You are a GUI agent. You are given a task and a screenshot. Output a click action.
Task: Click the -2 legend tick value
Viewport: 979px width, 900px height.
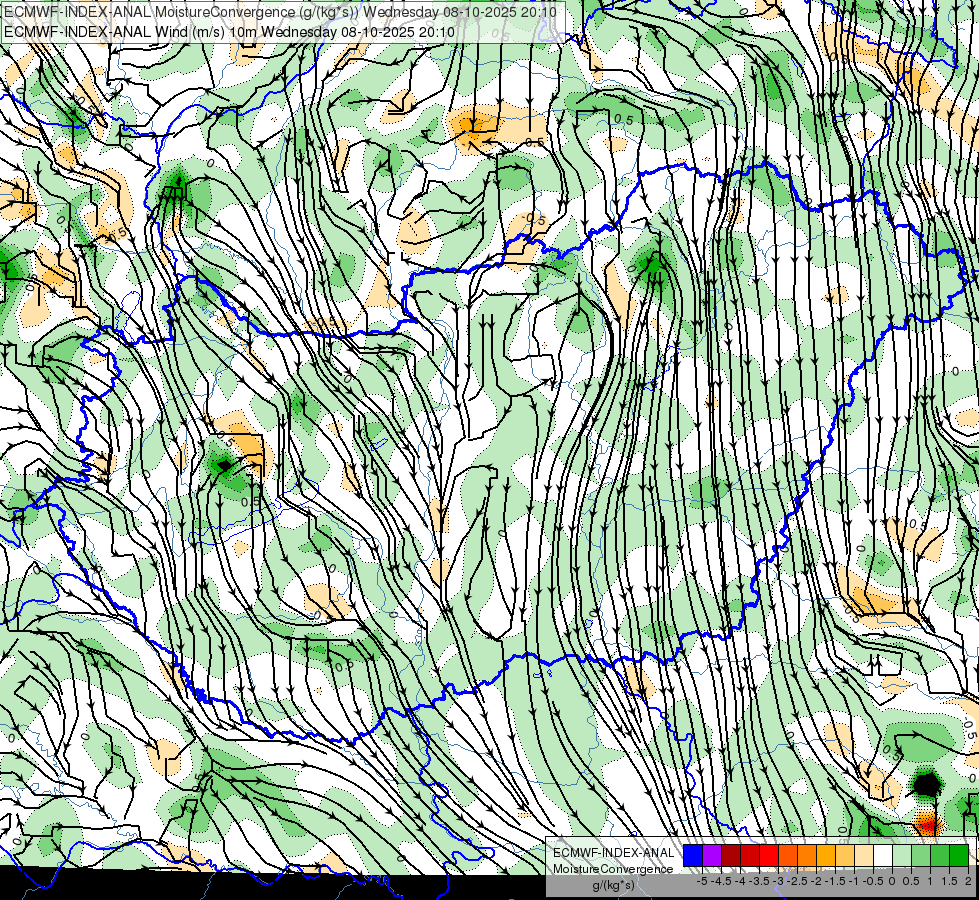click(817, 881)
